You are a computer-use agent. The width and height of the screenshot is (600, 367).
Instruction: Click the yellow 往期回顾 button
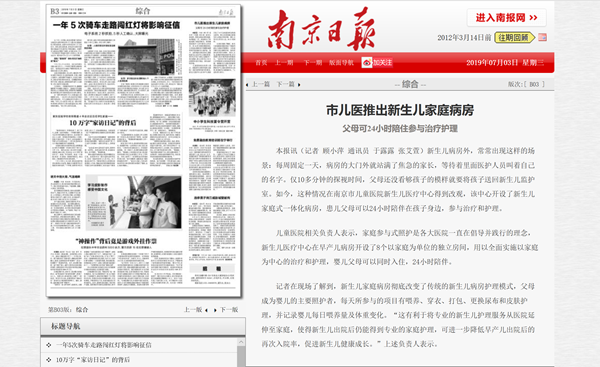(514, 38)
